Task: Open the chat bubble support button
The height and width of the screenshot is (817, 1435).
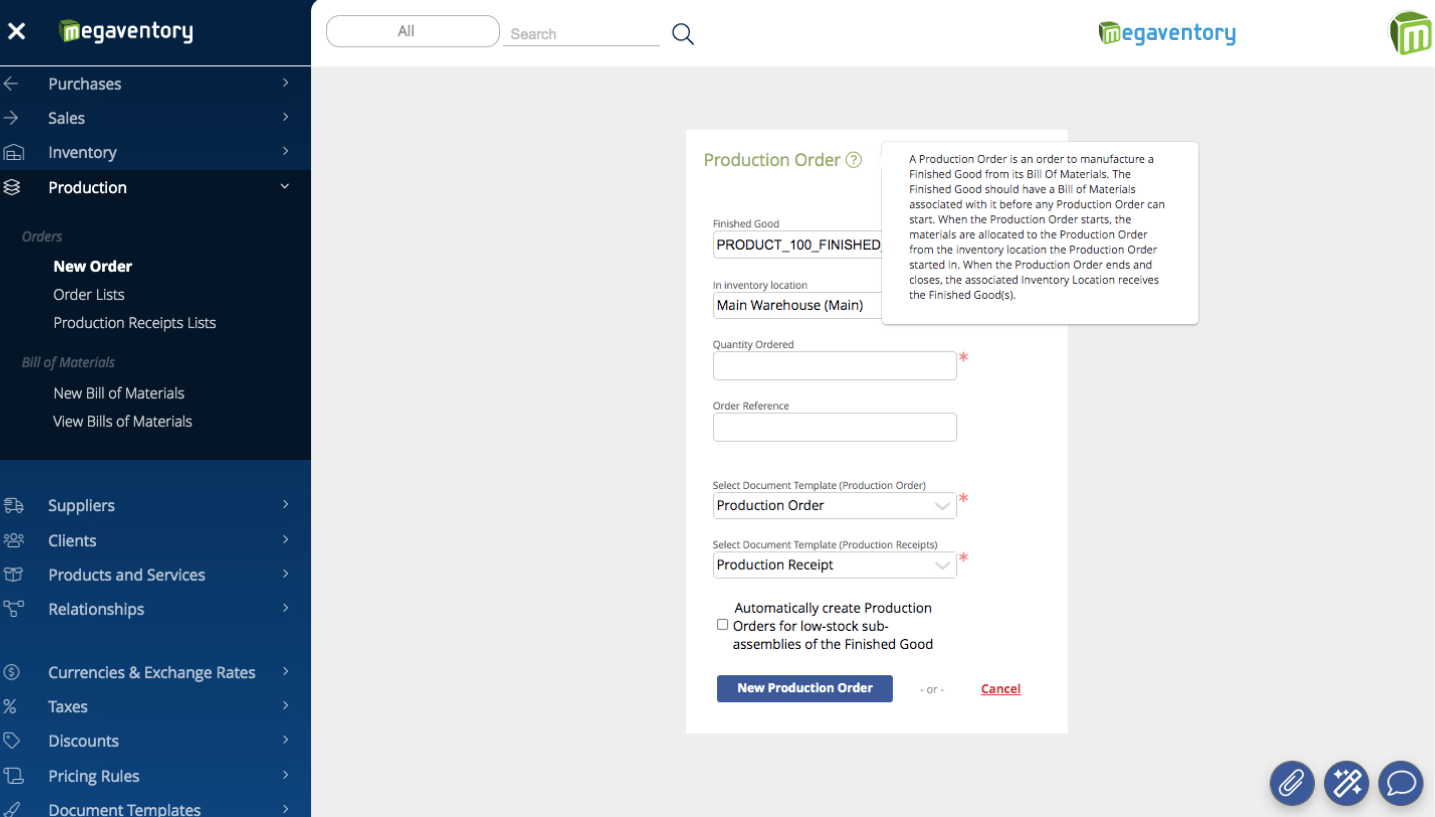Action: coord(1400,783)
